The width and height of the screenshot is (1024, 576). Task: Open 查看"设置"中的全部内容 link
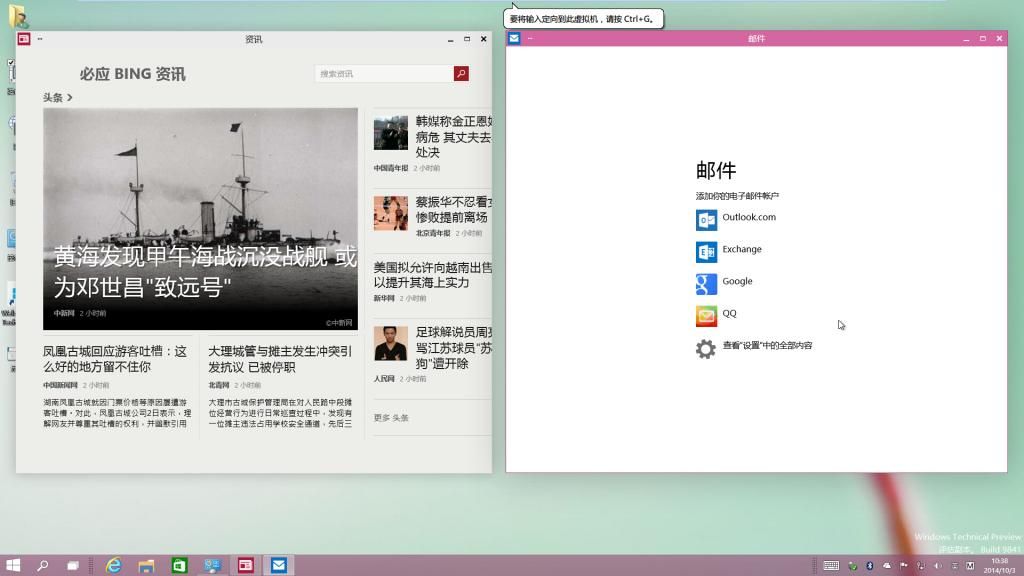point(767,345)
